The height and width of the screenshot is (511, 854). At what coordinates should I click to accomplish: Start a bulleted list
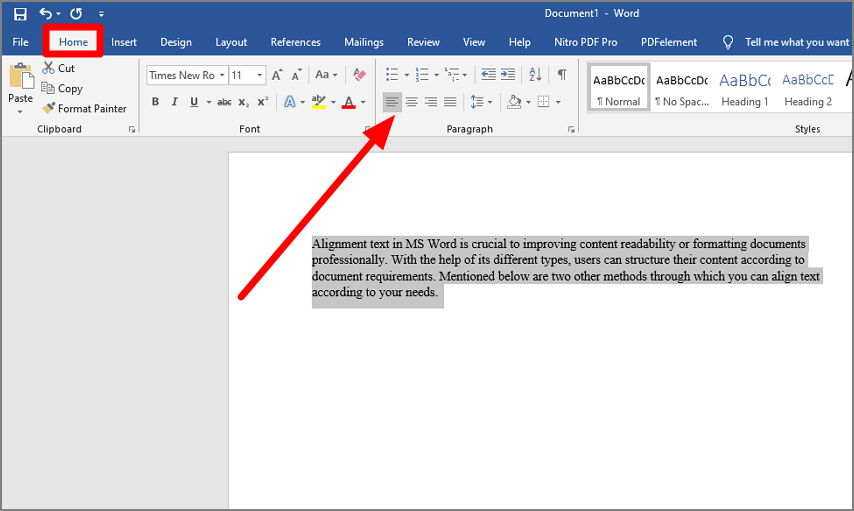392,75
